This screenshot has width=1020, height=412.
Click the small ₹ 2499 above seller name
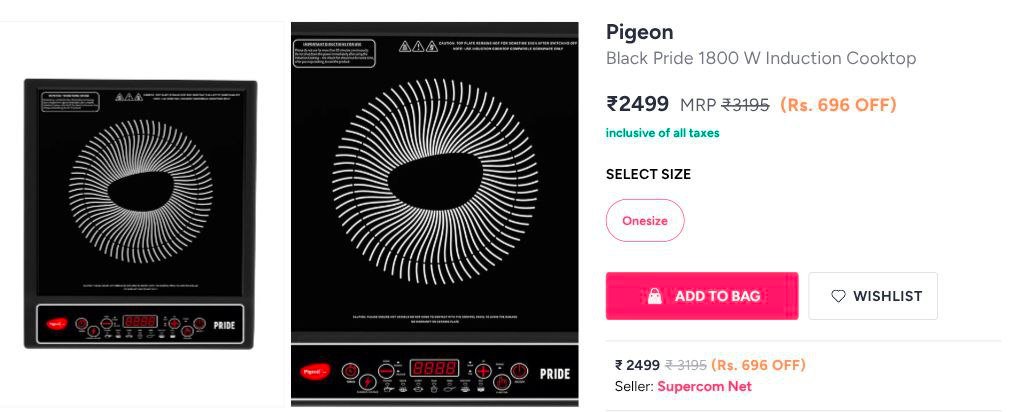point(637,365)
